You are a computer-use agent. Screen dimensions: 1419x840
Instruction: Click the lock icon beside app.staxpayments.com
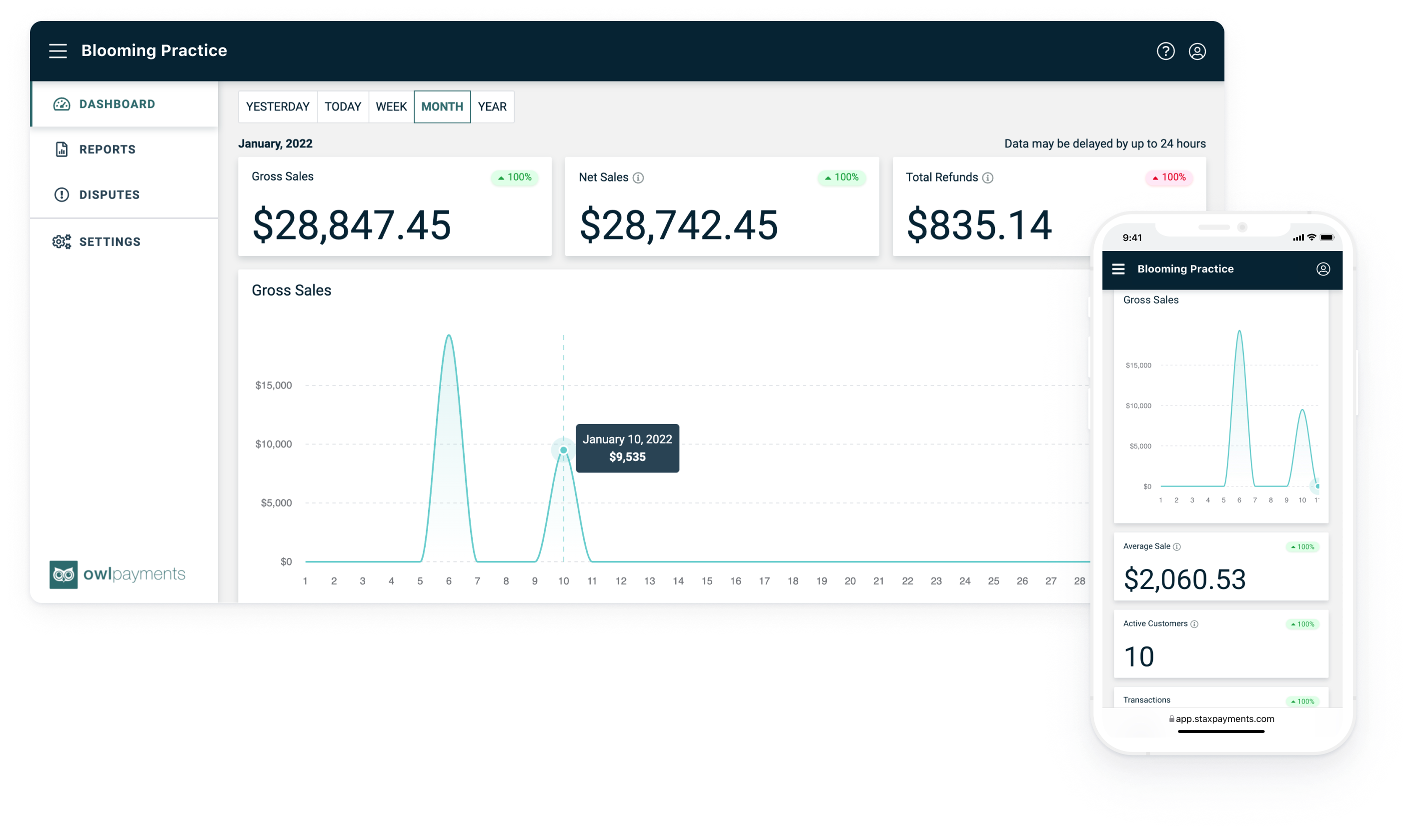[x=1171, y=718]
